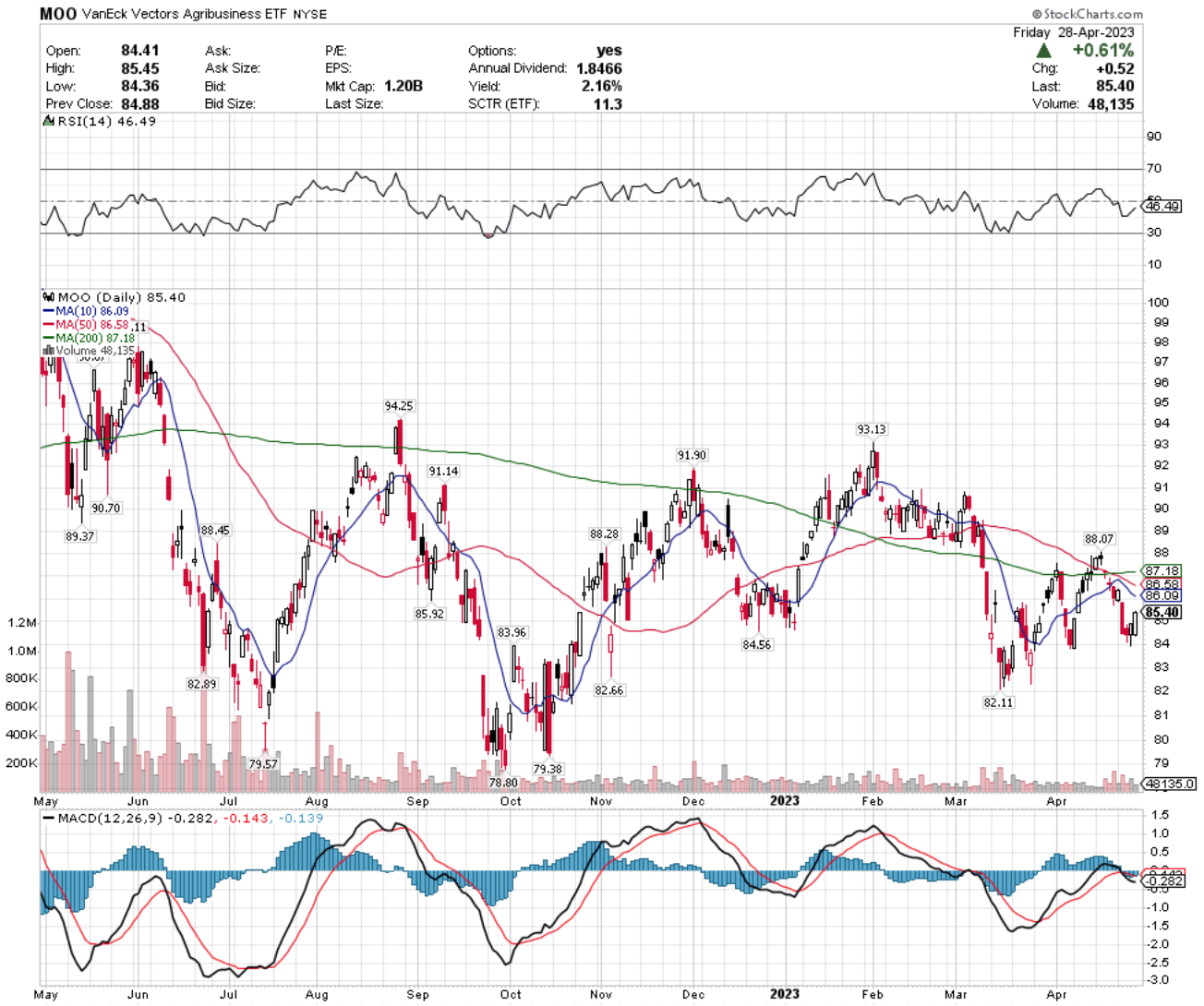Click the Annual Dividend value 1.8466

tap(599, 68)
